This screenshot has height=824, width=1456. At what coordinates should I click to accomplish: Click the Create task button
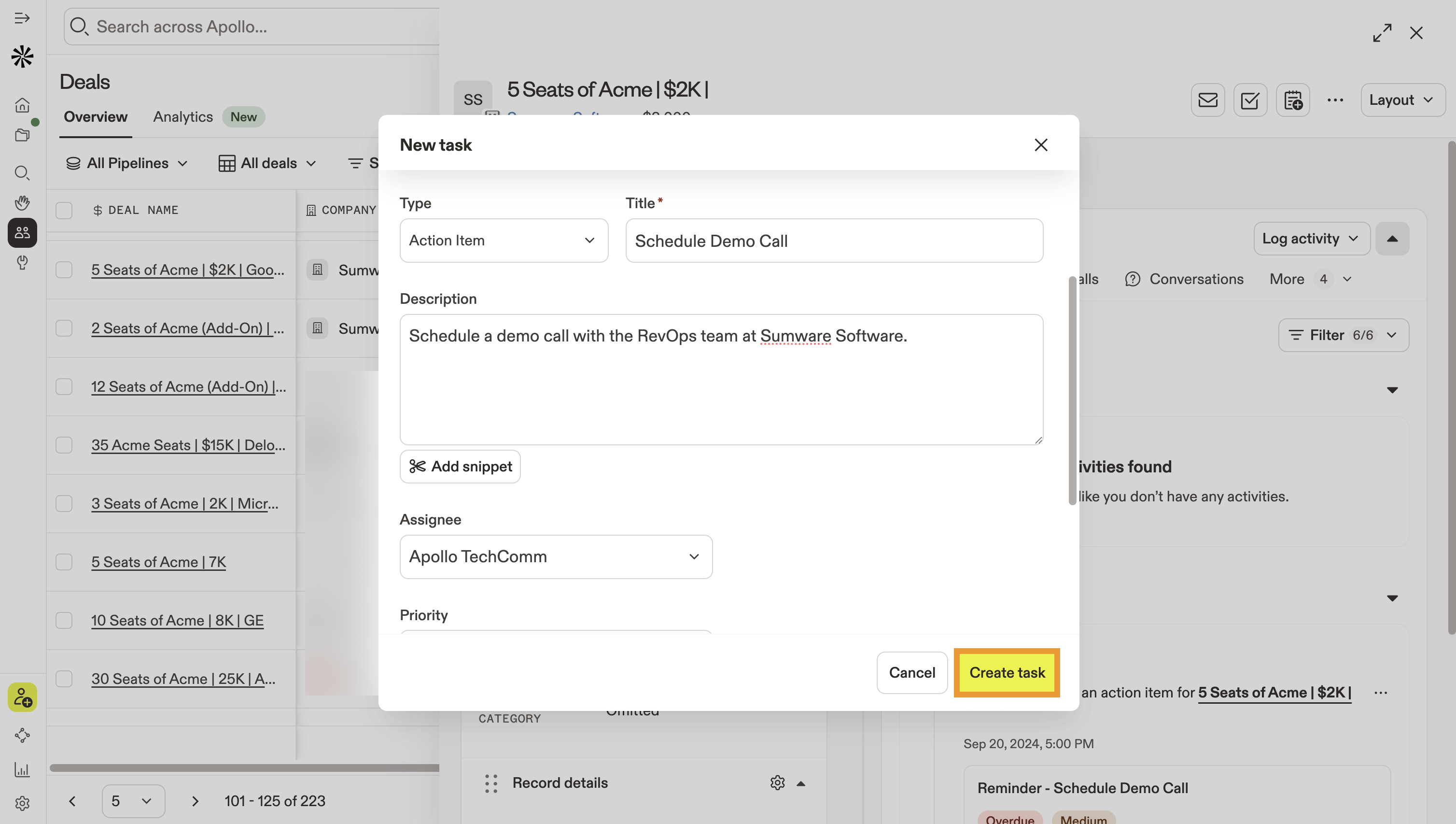pos(1007,672)
